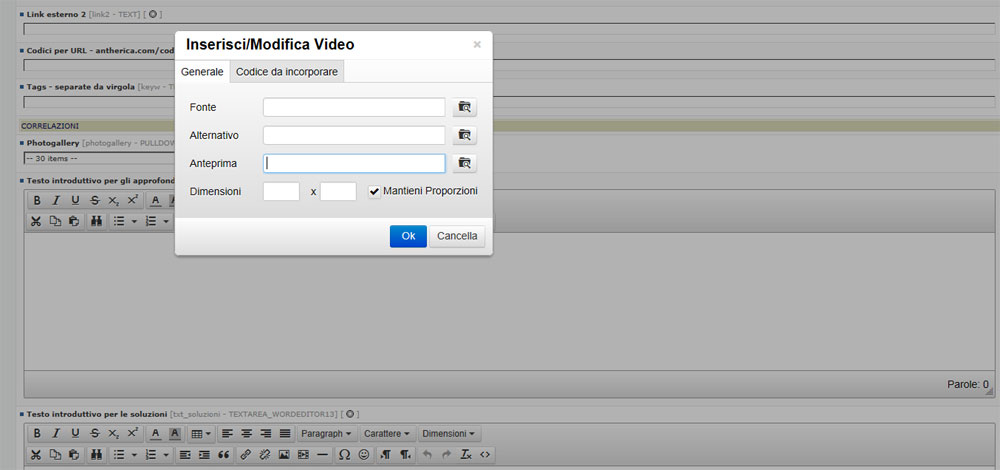Open file browser for the Alternativo field
The image size is (1000, 470).
pyautogui.click(x=464, y=135)
